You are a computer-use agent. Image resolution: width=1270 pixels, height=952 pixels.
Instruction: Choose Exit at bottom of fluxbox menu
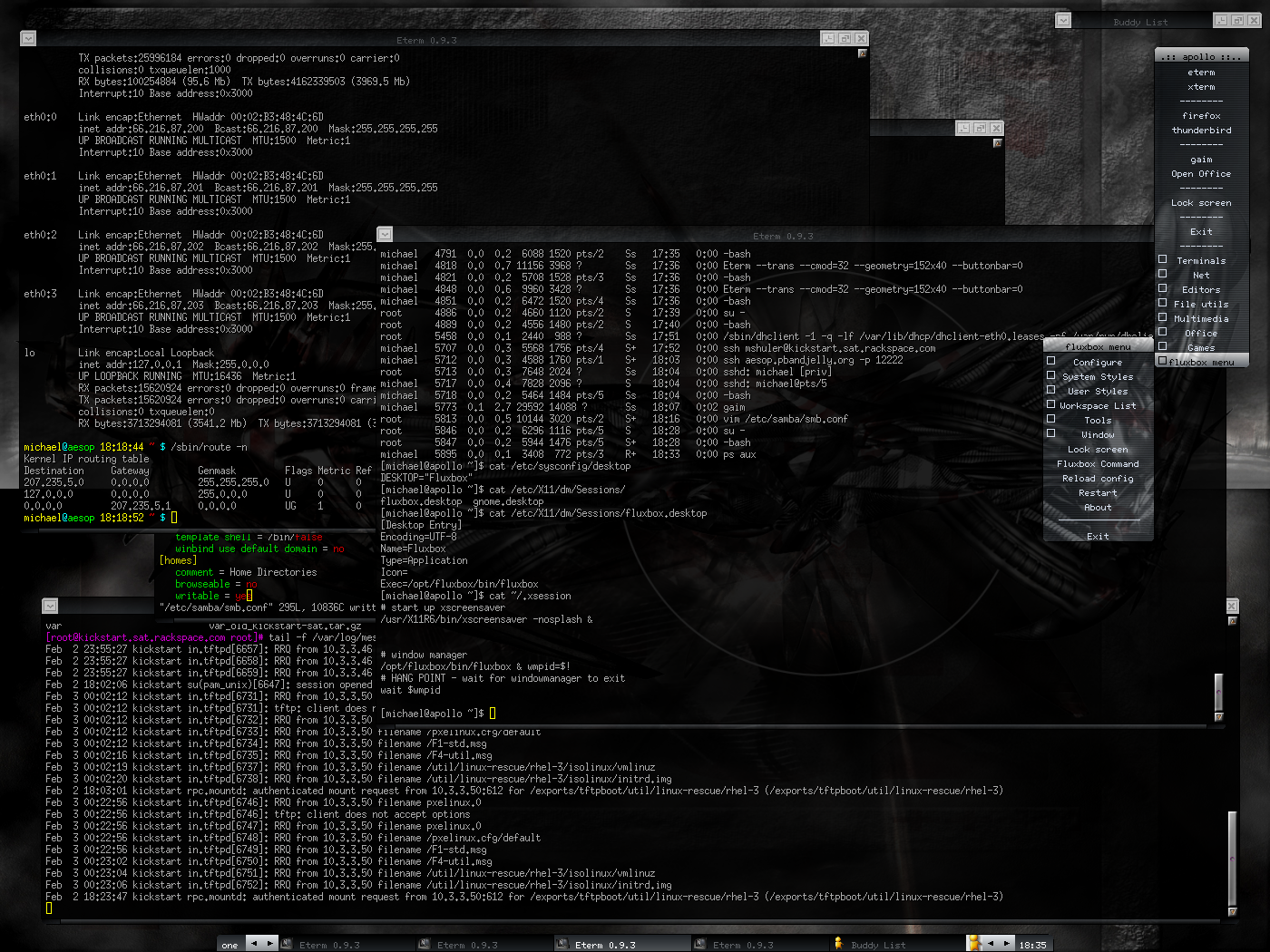pos(1098,536)
